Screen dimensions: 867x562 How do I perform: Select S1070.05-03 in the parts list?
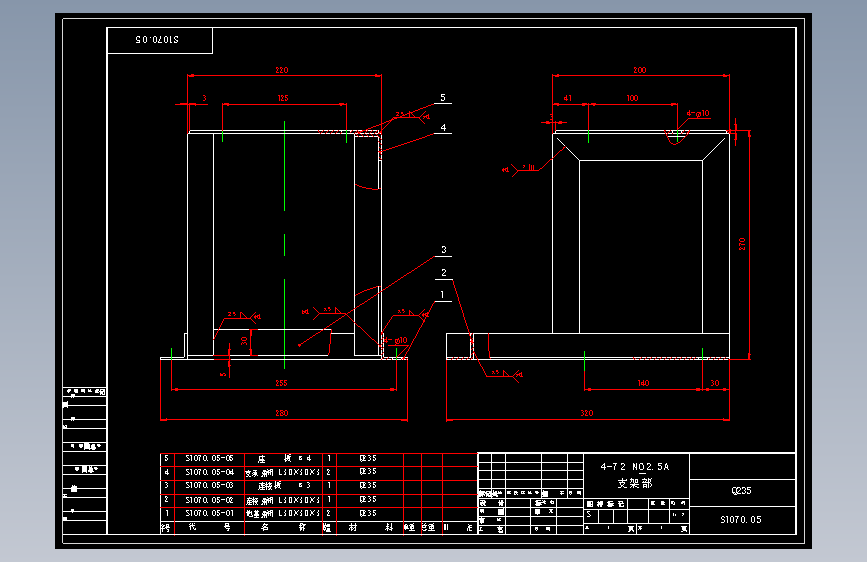click(x=209, y=485)
